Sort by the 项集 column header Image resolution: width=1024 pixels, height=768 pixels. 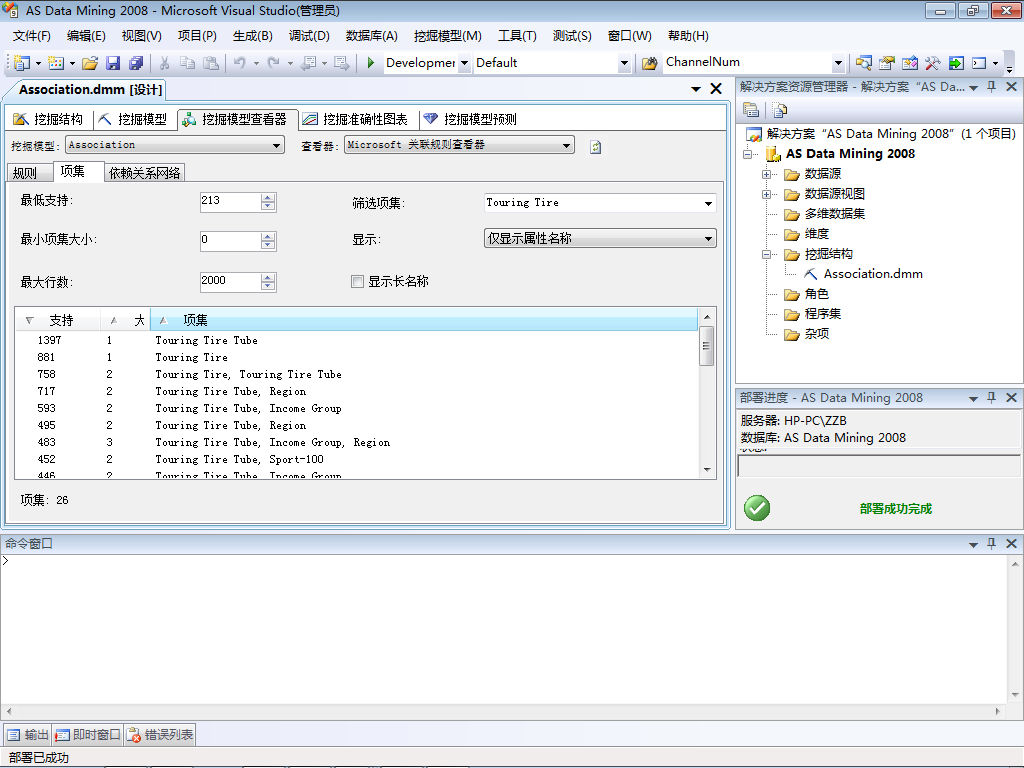point(423,320)
